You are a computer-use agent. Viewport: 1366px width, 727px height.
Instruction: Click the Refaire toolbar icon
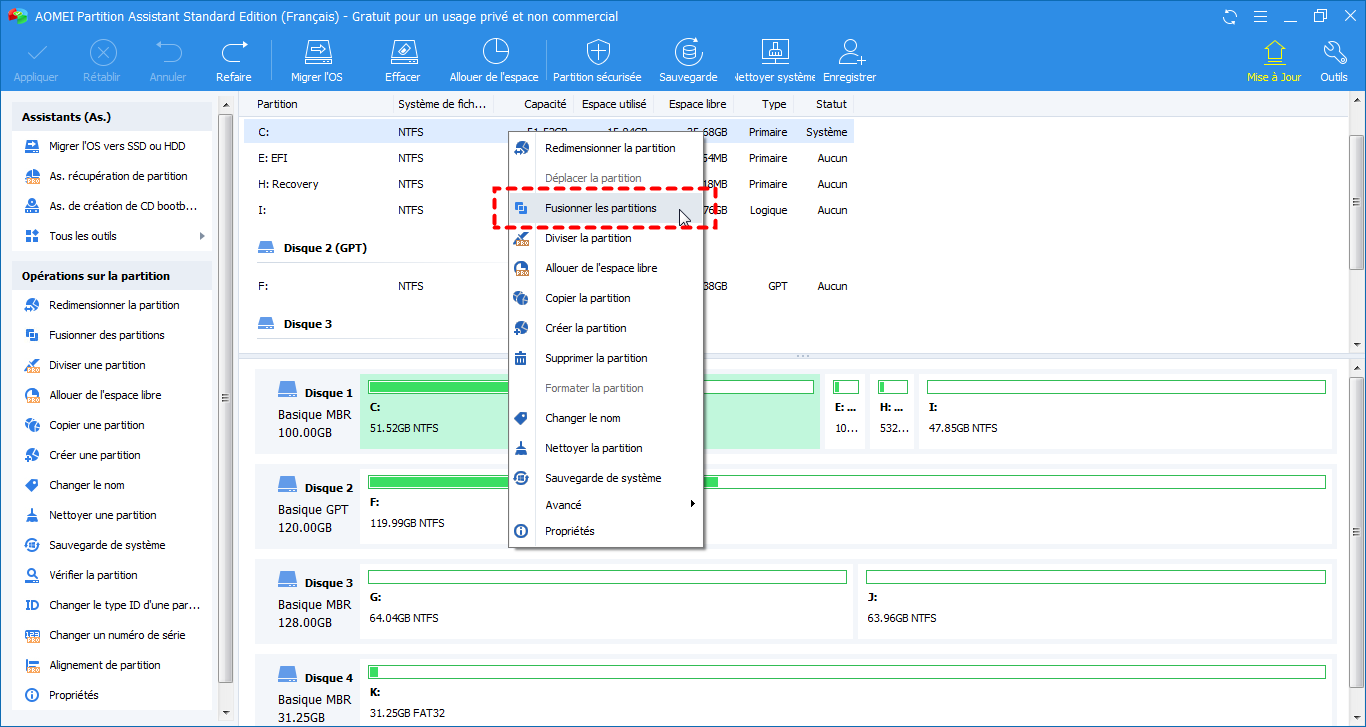pyautogui.click(x=234, y=62)
